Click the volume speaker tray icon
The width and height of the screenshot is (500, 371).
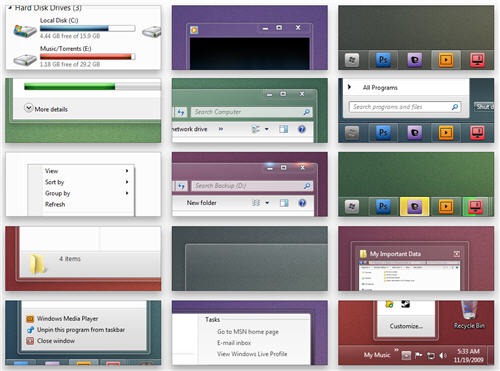click(443, 356)
